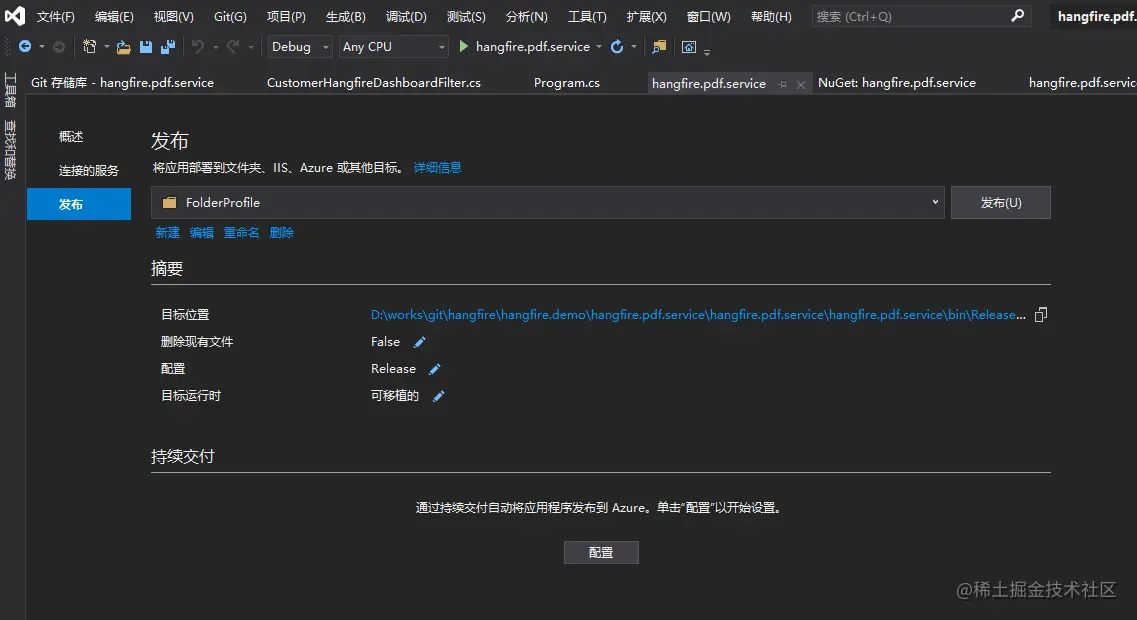Click the 发布(U) publish button
The image size is (1137, 620).
[x=1001, y=202]
